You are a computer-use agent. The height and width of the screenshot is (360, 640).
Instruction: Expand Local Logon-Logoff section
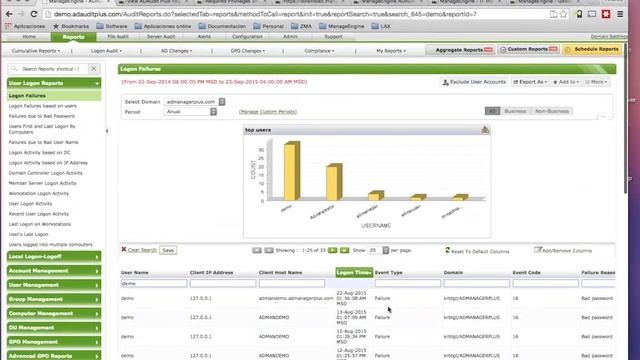(54, 257)
